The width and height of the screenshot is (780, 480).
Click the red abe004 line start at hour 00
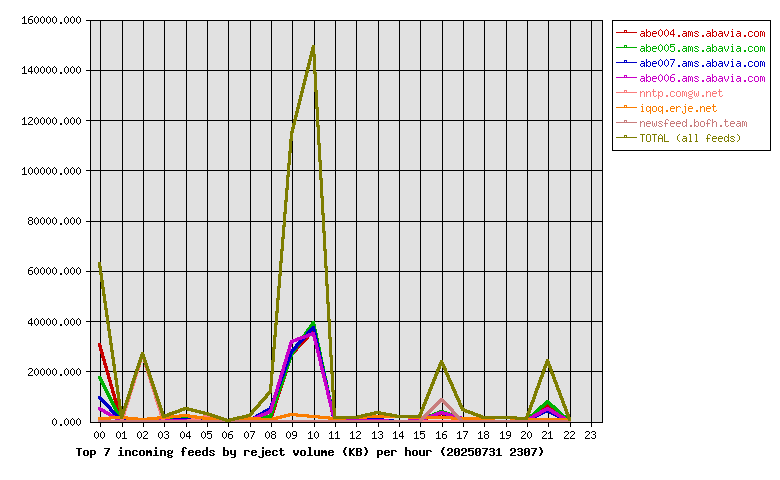(x=100, y=344)
